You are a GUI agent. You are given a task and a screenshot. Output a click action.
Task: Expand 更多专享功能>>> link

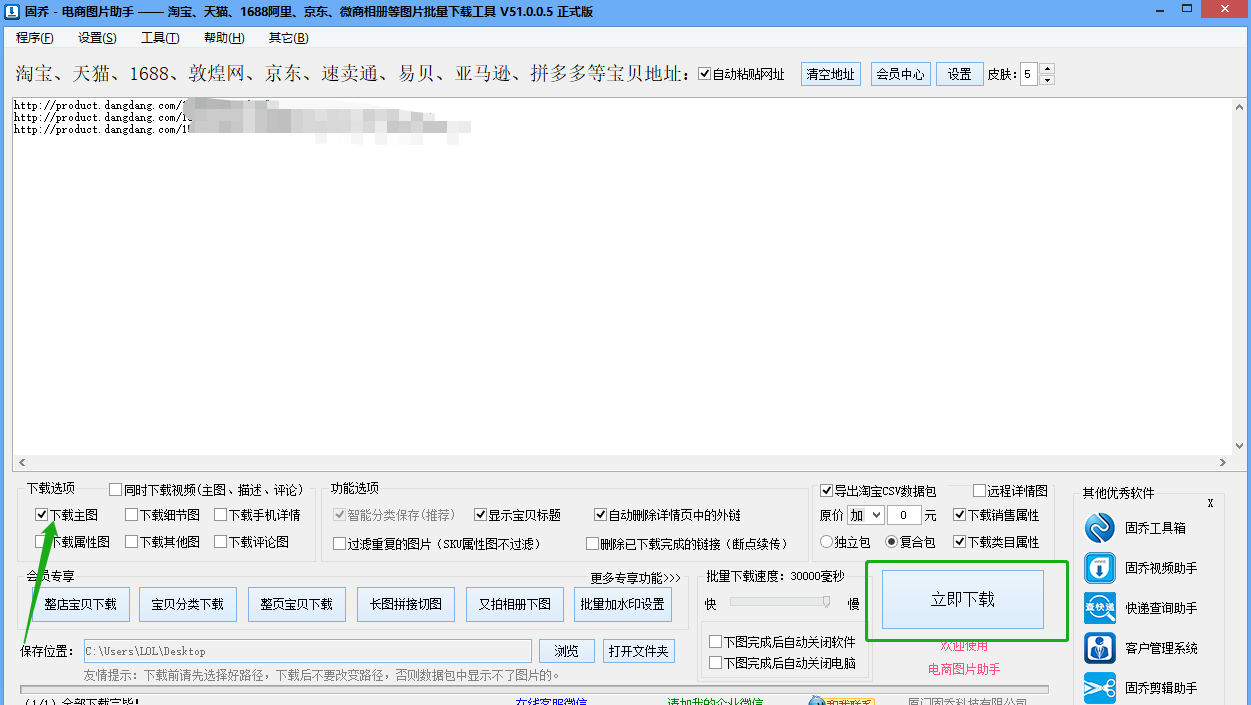pos(635,578)
